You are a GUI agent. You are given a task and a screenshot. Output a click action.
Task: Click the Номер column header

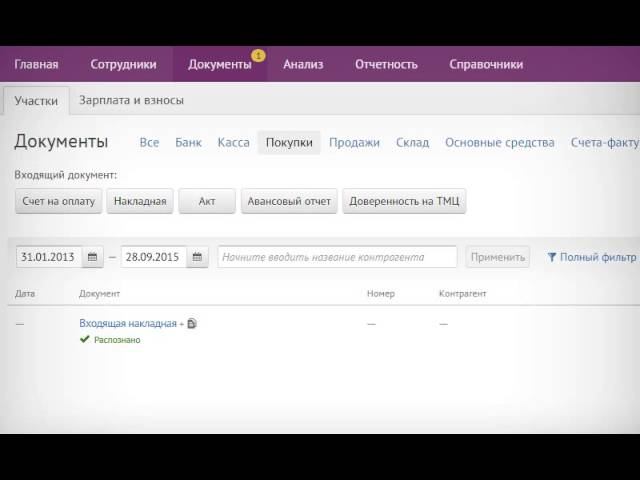[381, 293]
